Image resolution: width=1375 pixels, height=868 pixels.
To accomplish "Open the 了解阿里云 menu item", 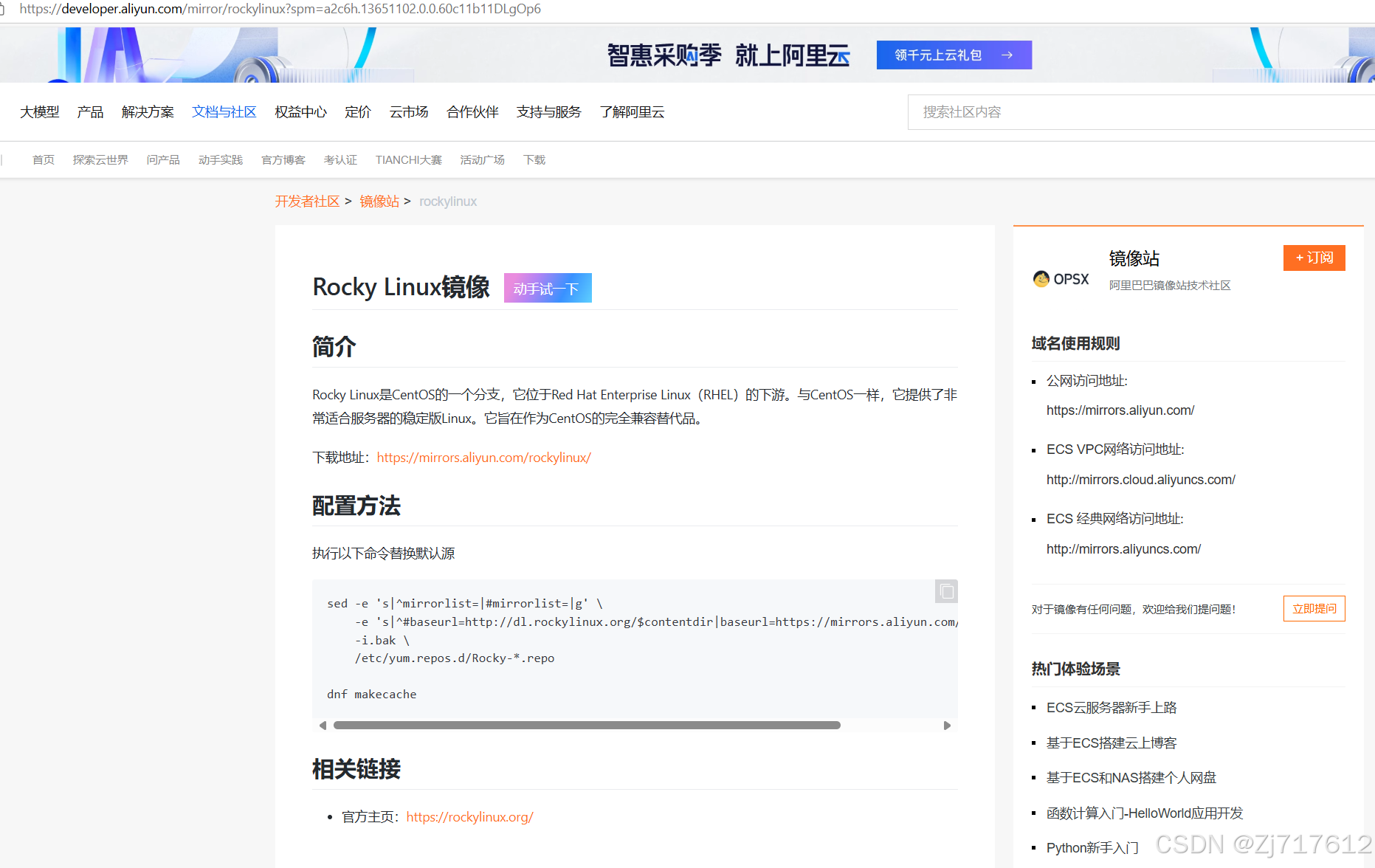I will [x=632, y=111].
